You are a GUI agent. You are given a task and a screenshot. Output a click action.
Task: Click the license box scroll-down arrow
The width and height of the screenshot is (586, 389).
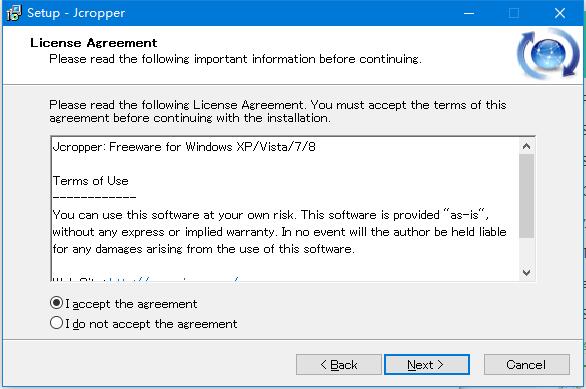click(x=527, y=272)
